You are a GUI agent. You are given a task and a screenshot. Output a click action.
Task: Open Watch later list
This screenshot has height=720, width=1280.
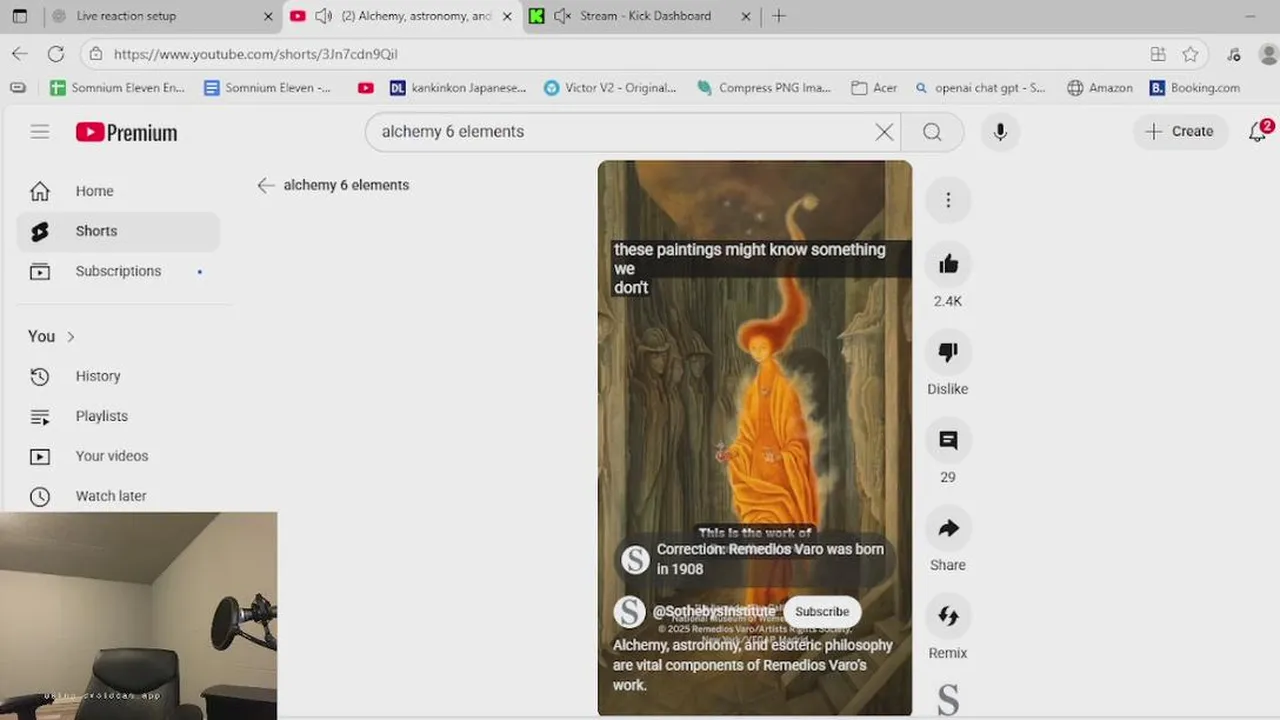point(118,496)
